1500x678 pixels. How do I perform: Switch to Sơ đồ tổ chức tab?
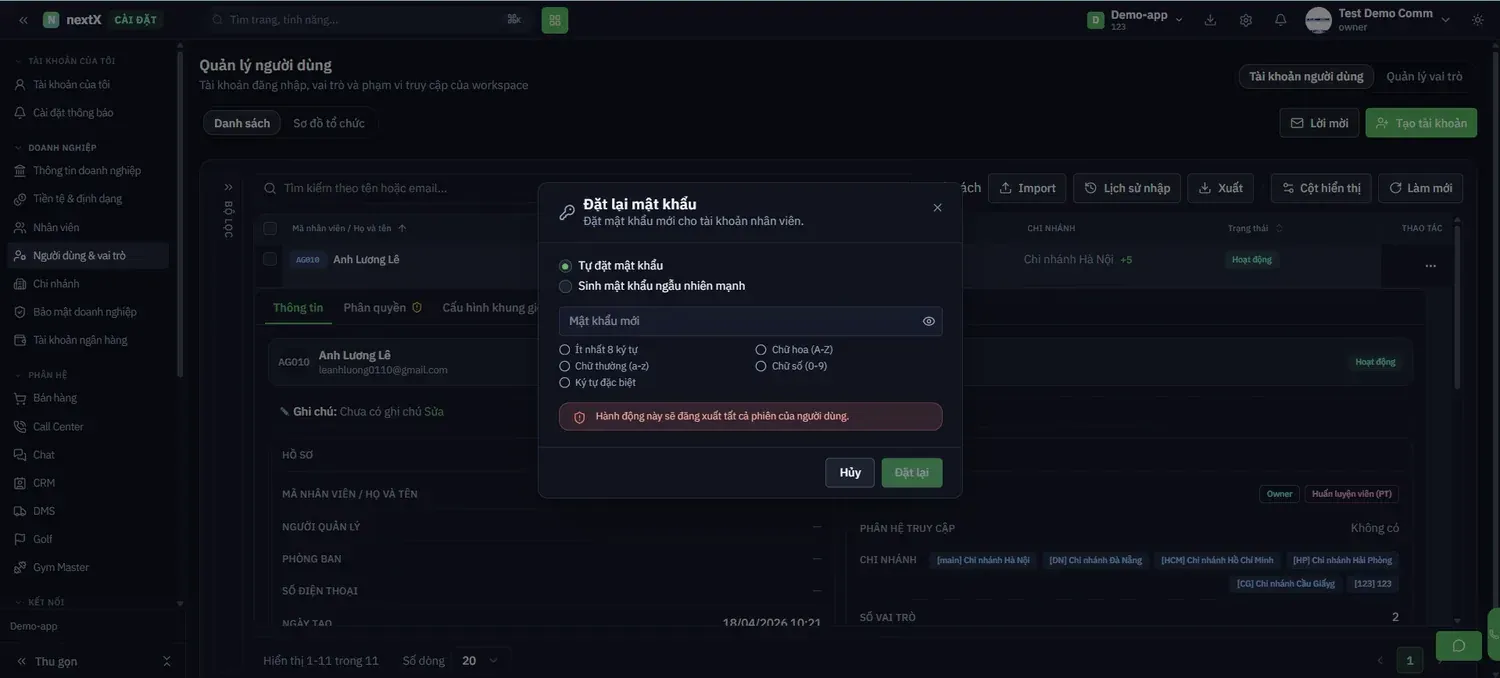pyautogui.click(x=329, y=123)
